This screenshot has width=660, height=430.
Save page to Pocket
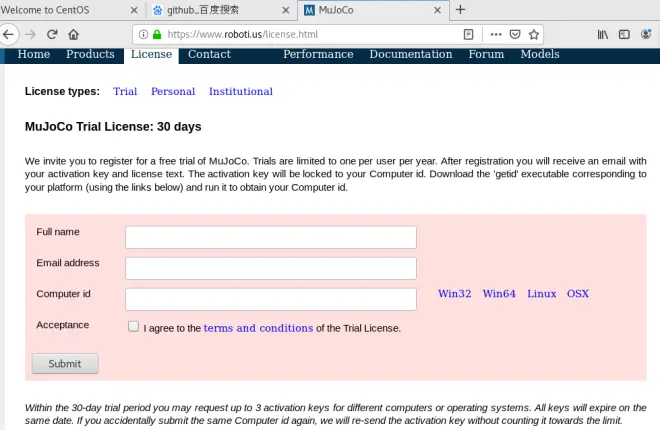pyautogui.click(x=515, y=35)
